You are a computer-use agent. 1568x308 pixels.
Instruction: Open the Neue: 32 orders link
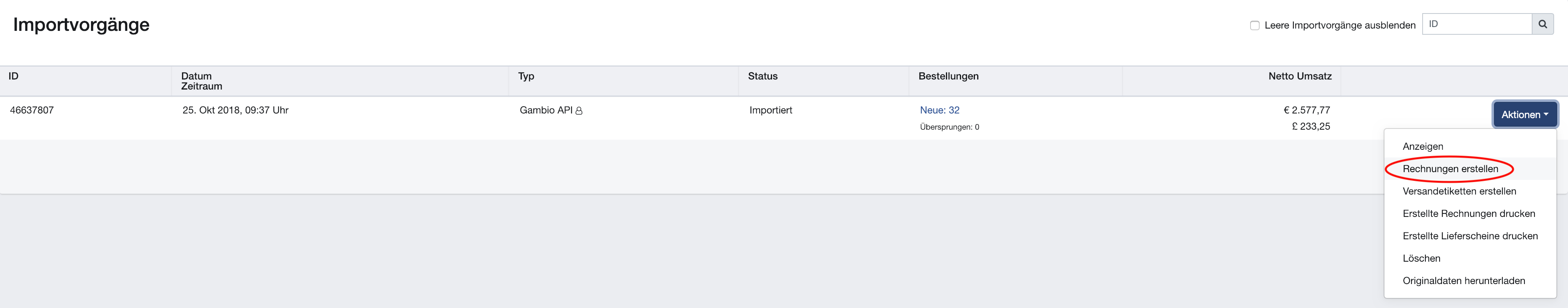point(939,110)
